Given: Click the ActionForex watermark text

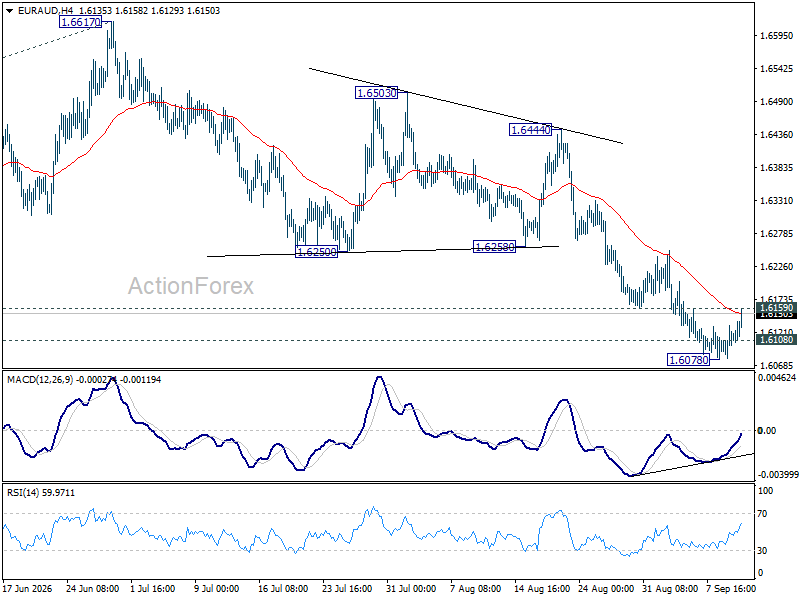Looking at the screenshot, I should pos(191,286).
